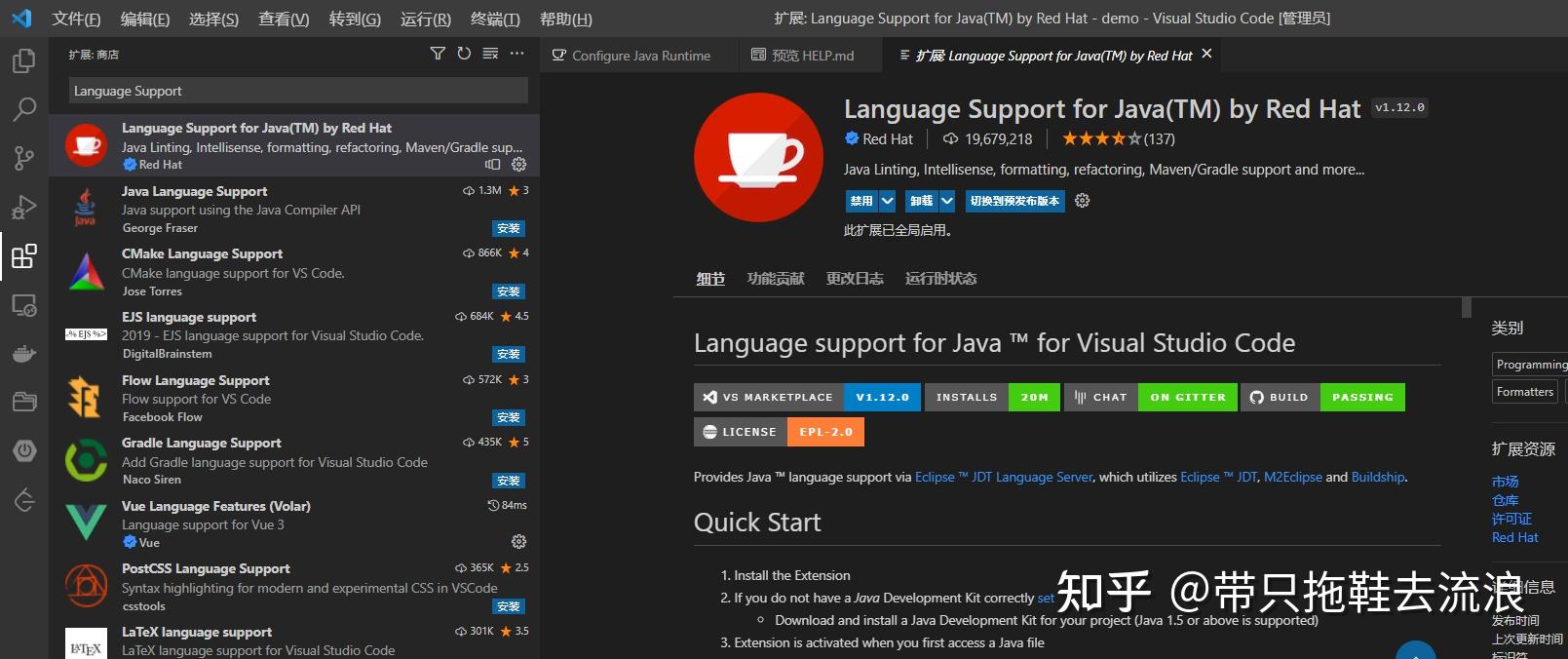Open extensions panel more actions ellipsis
1568x659 pixels.
516,54
